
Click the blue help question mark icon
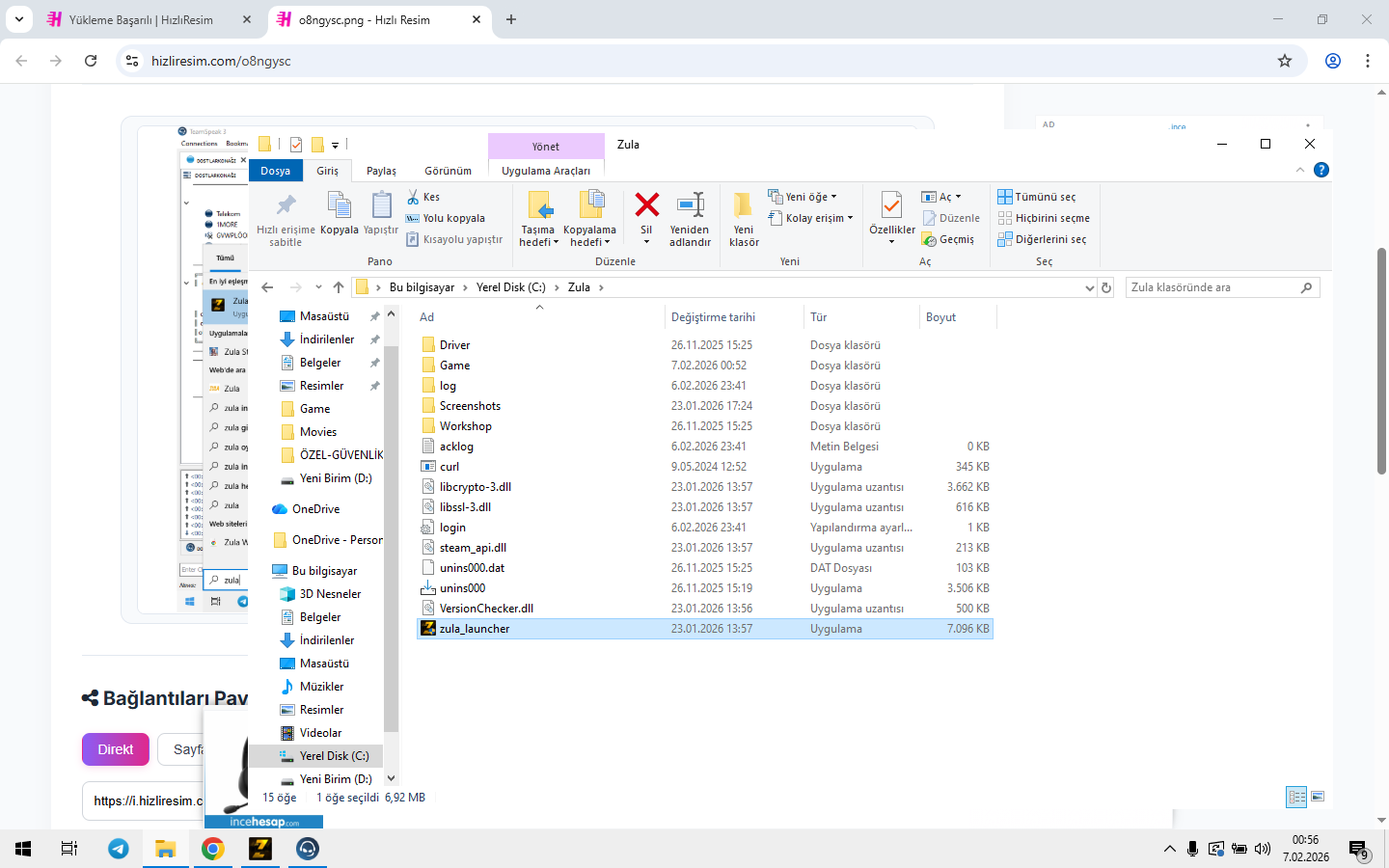point(1321,170)
